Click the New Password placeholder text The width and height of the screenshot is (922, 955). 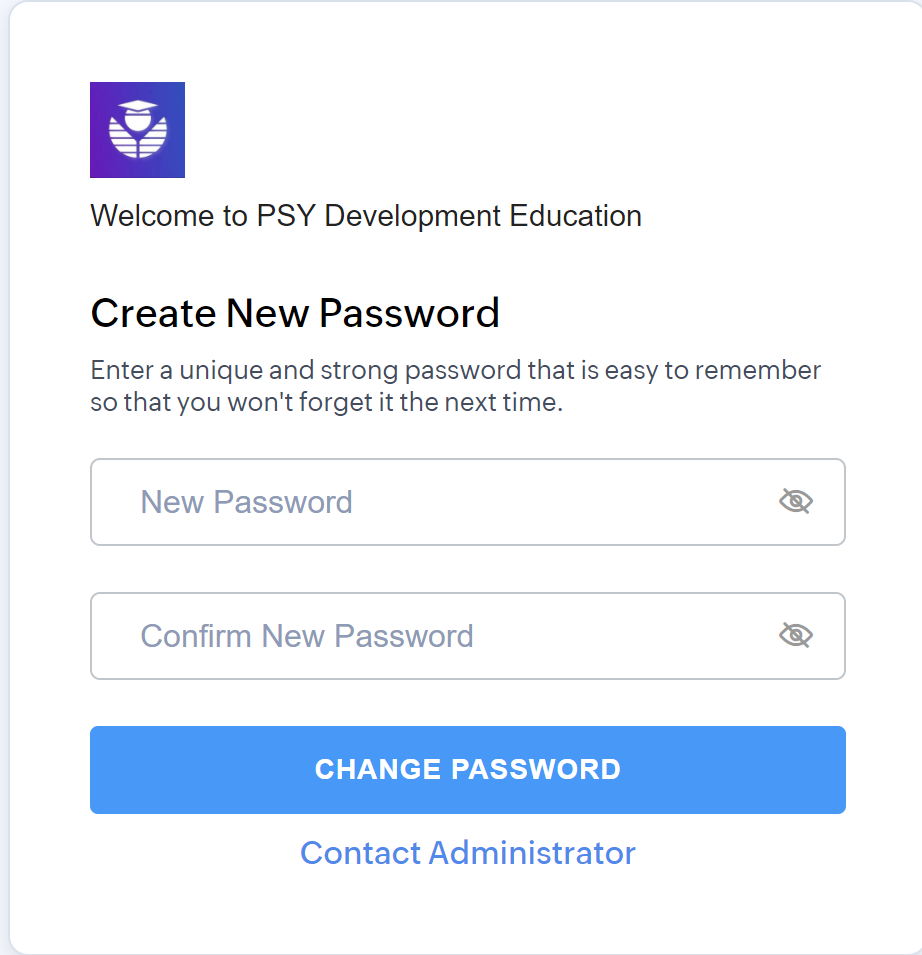coord(247,502)
